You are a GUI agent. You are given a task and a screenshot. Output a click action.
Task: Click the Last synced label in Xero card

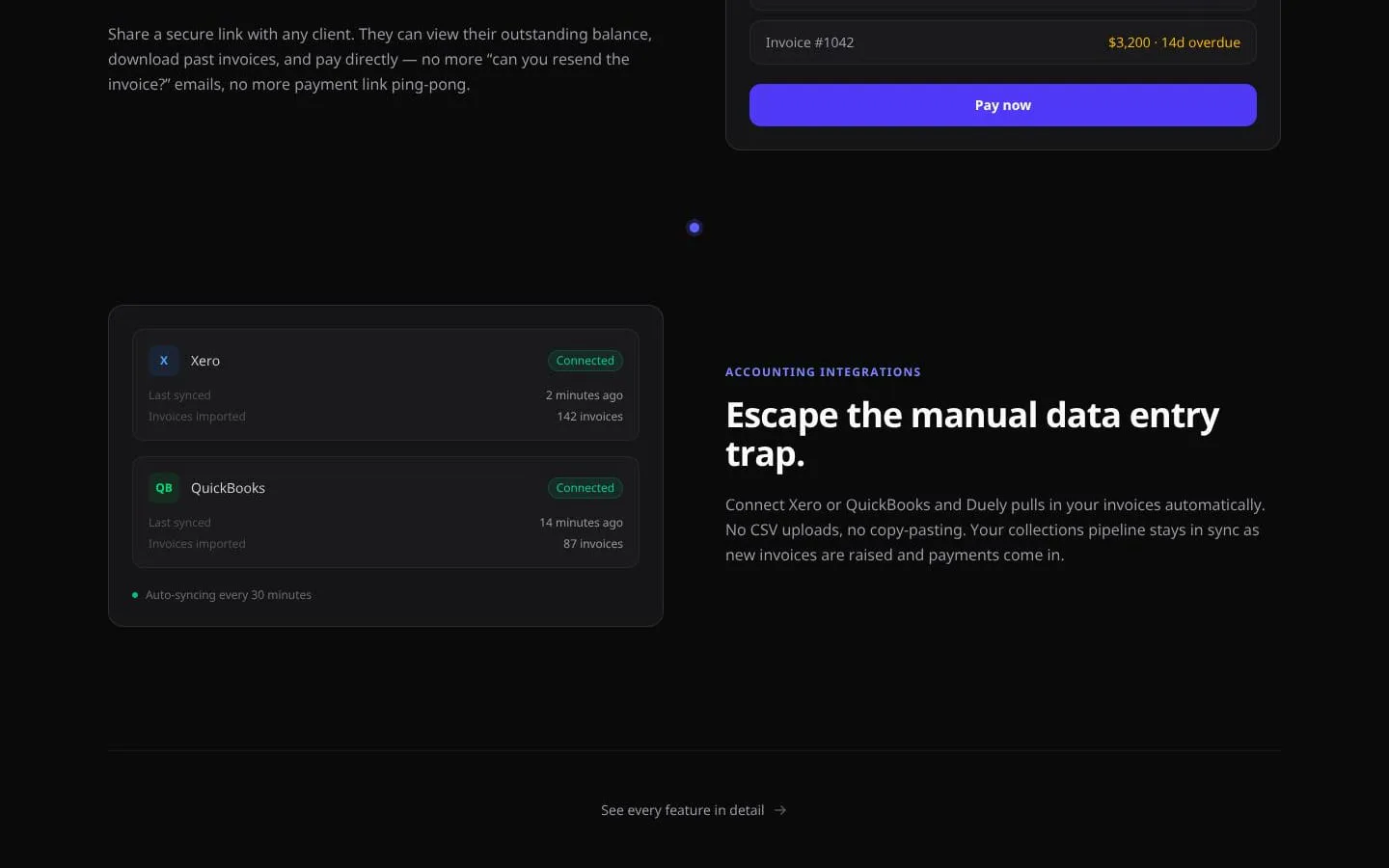pyautogui.click(x=179, y=395)
